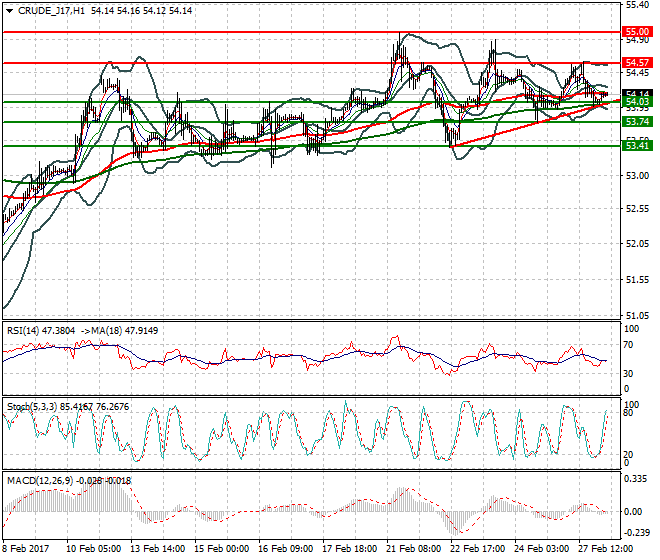
Task: Select the green 53.74 support price label
Action: (637, 122)
